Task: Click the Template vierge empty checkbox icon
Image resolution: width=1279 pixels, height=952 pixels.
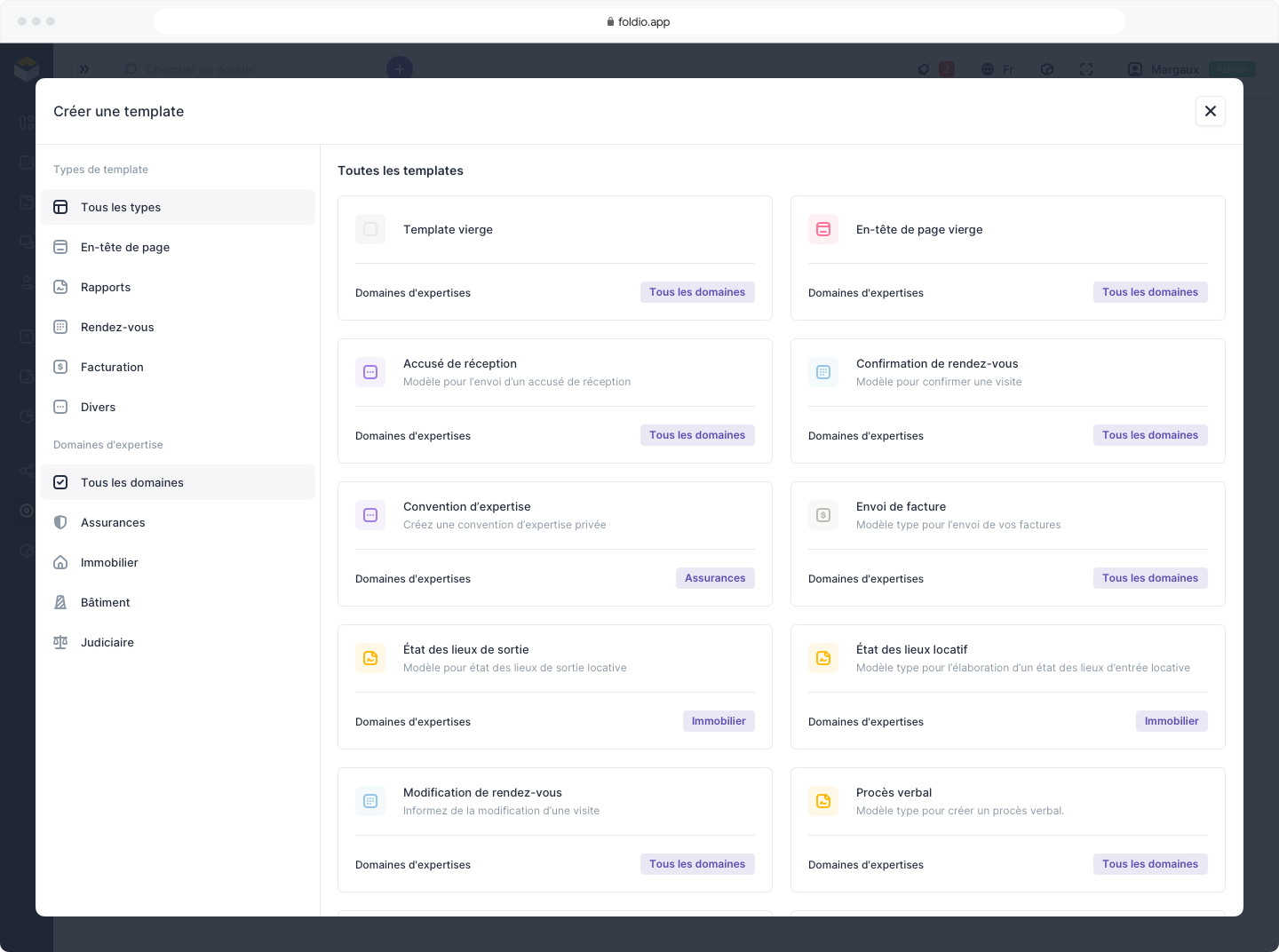Action: pos(370,229)
